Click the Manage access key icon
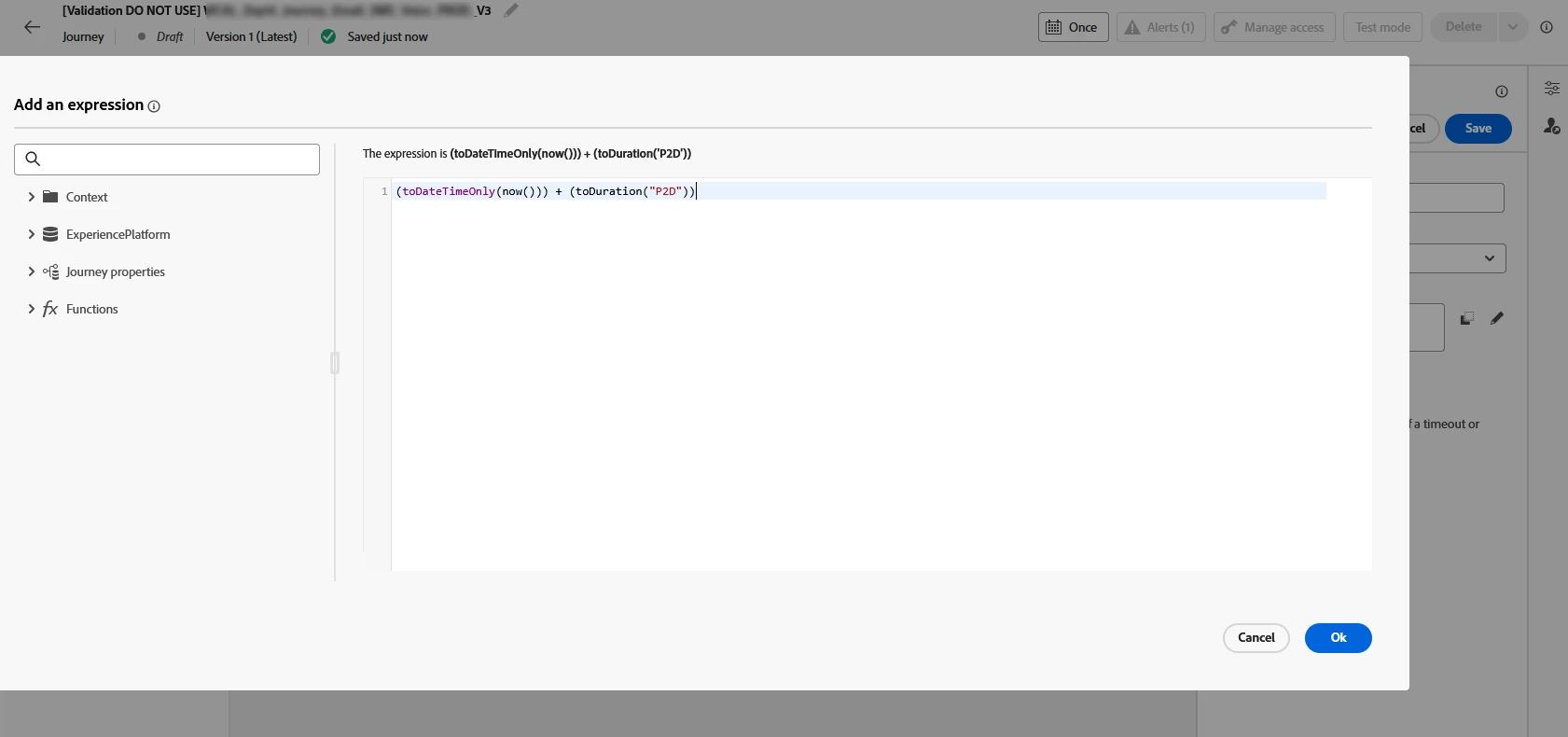Screen dimensions: 1568x737 coord(1228,27)
